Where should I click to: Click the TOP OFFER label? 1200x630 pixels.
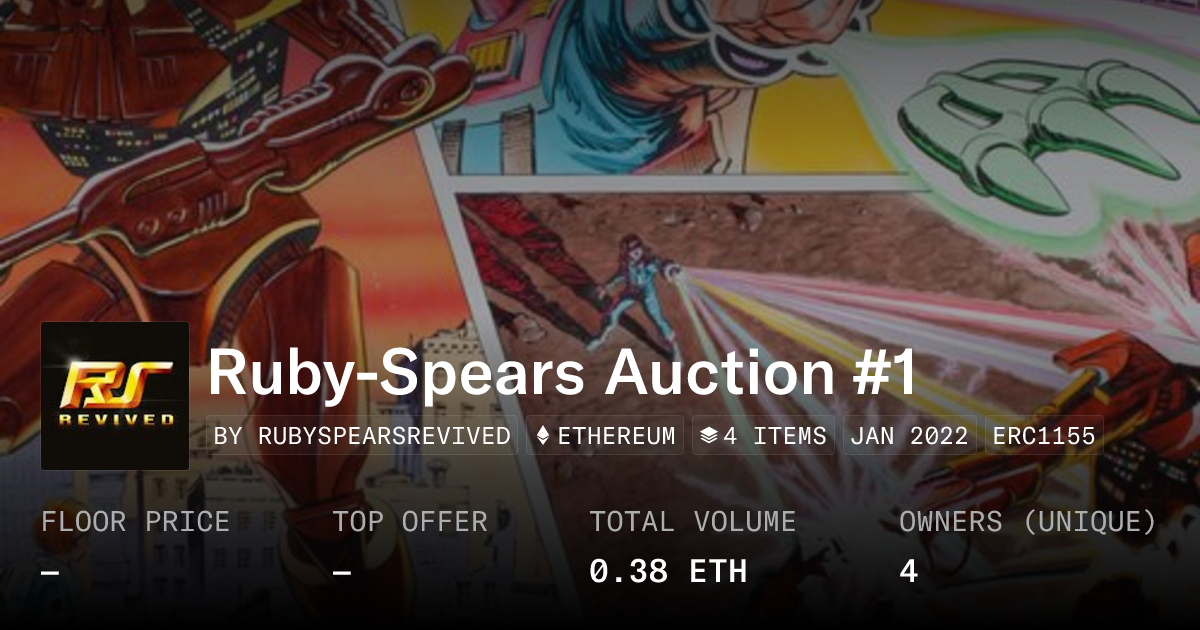[410, 522]
